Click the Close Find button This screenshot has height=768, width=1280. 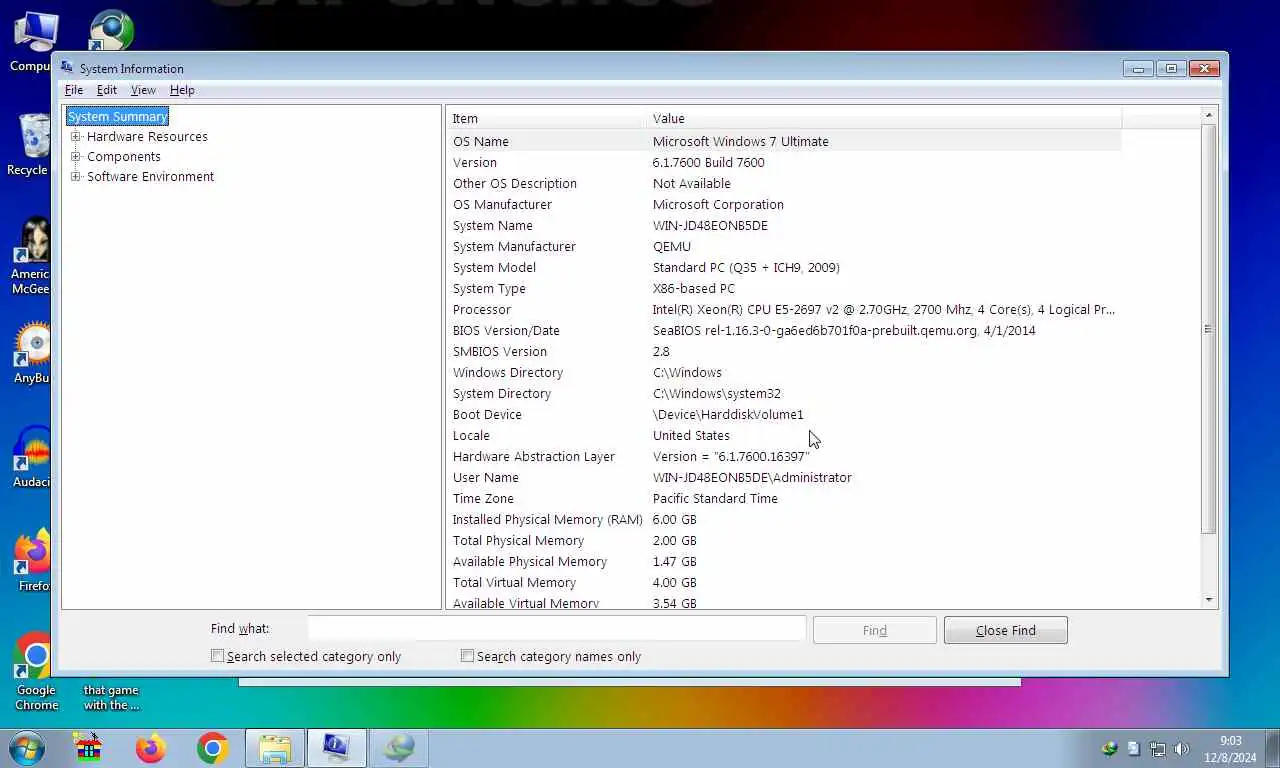(x=1006, y=630)
